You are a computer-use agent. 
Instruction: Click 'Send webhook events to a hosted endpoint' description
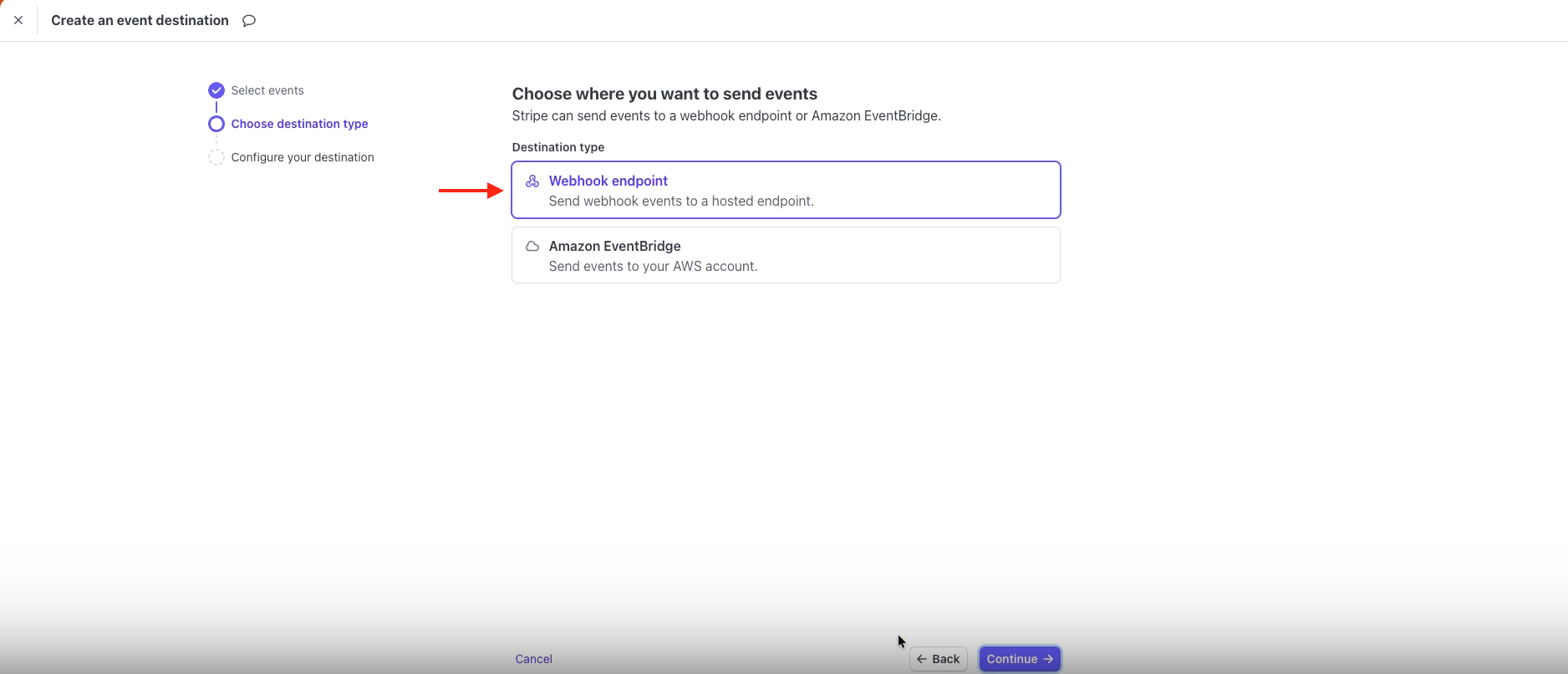point(681,201)
